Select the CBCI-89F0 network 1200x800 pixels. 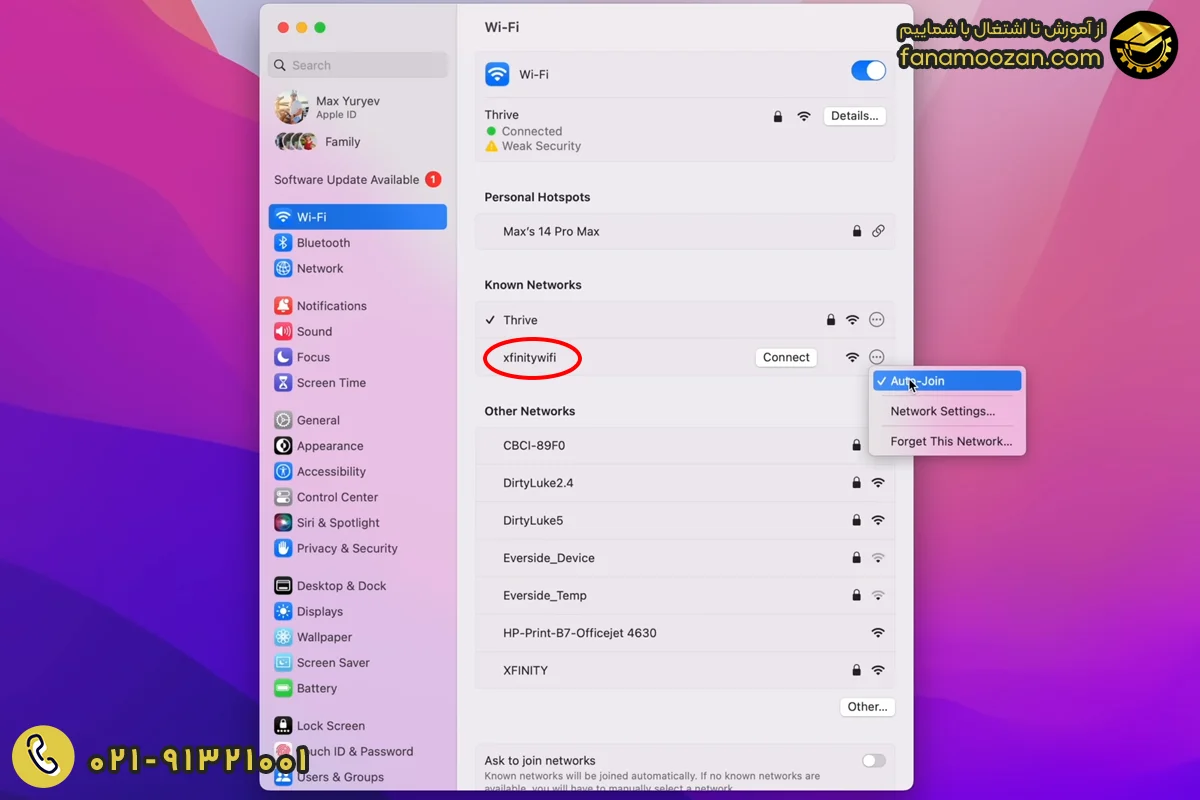[684, 446]
